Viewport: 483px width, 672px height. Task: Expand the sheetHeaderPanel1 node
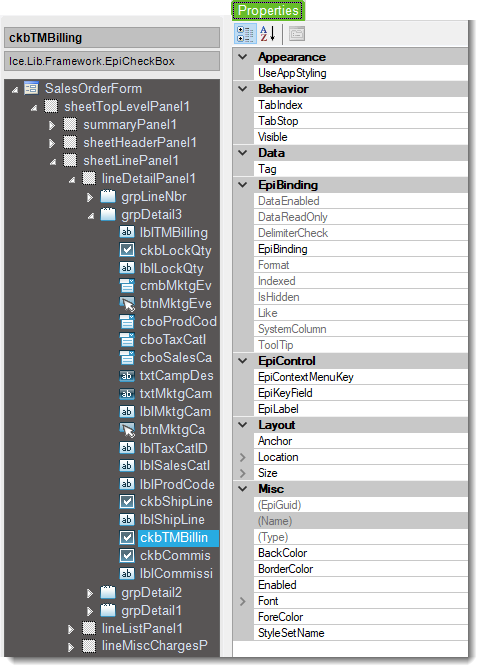(52, 143)
